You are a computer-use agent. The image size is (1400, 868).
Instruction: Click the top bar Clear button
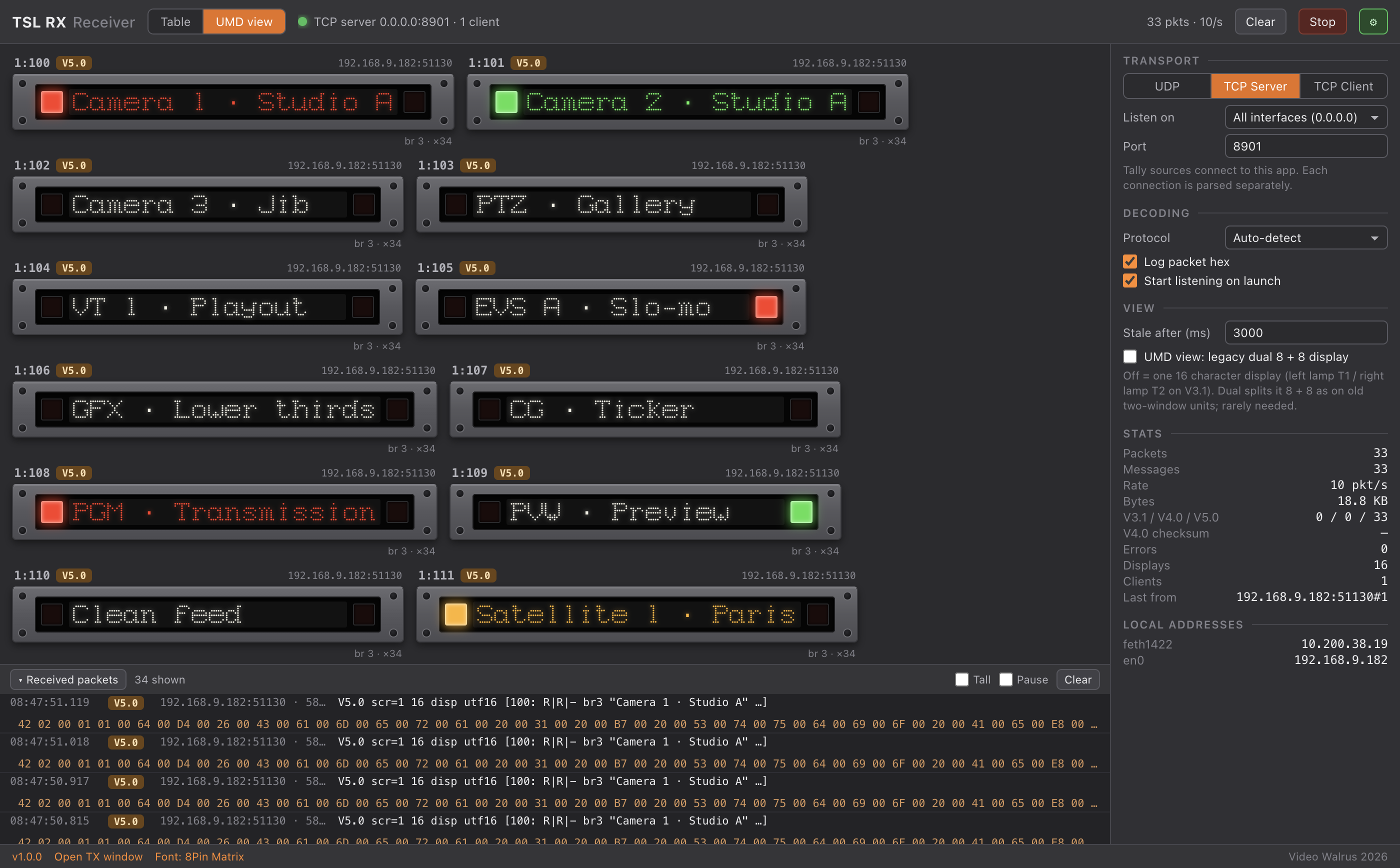pyautogui.click(x=1260, y=22)
